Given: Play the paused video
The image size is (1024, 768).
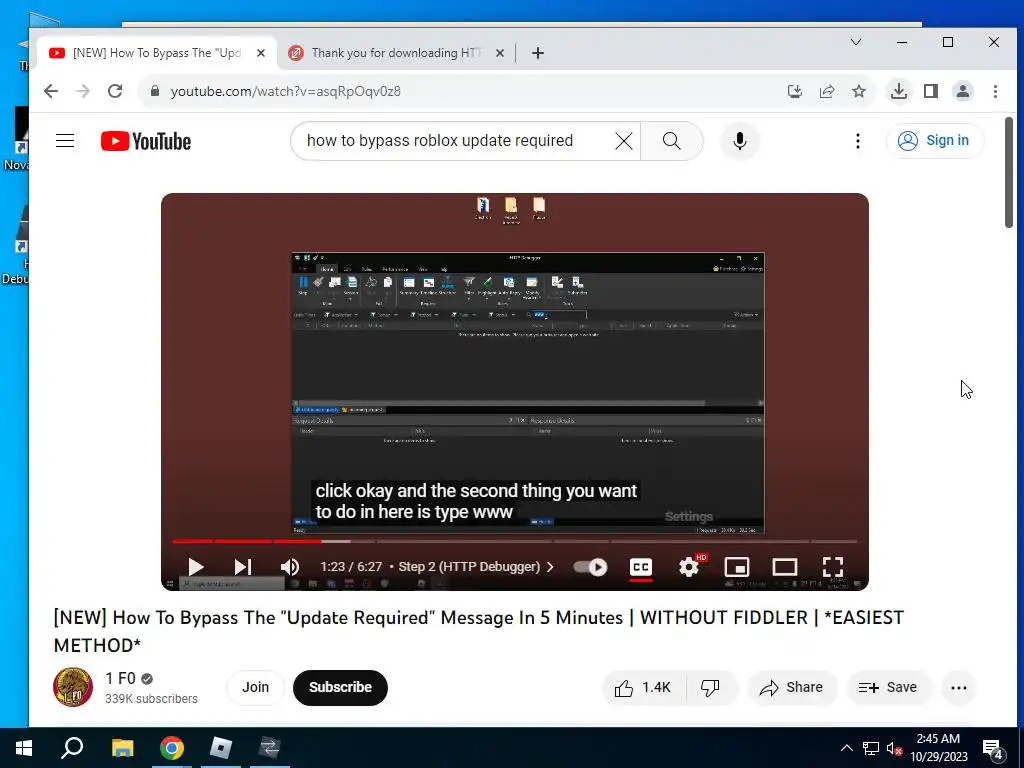Looking at the screenshot, I should coord(195,566).
